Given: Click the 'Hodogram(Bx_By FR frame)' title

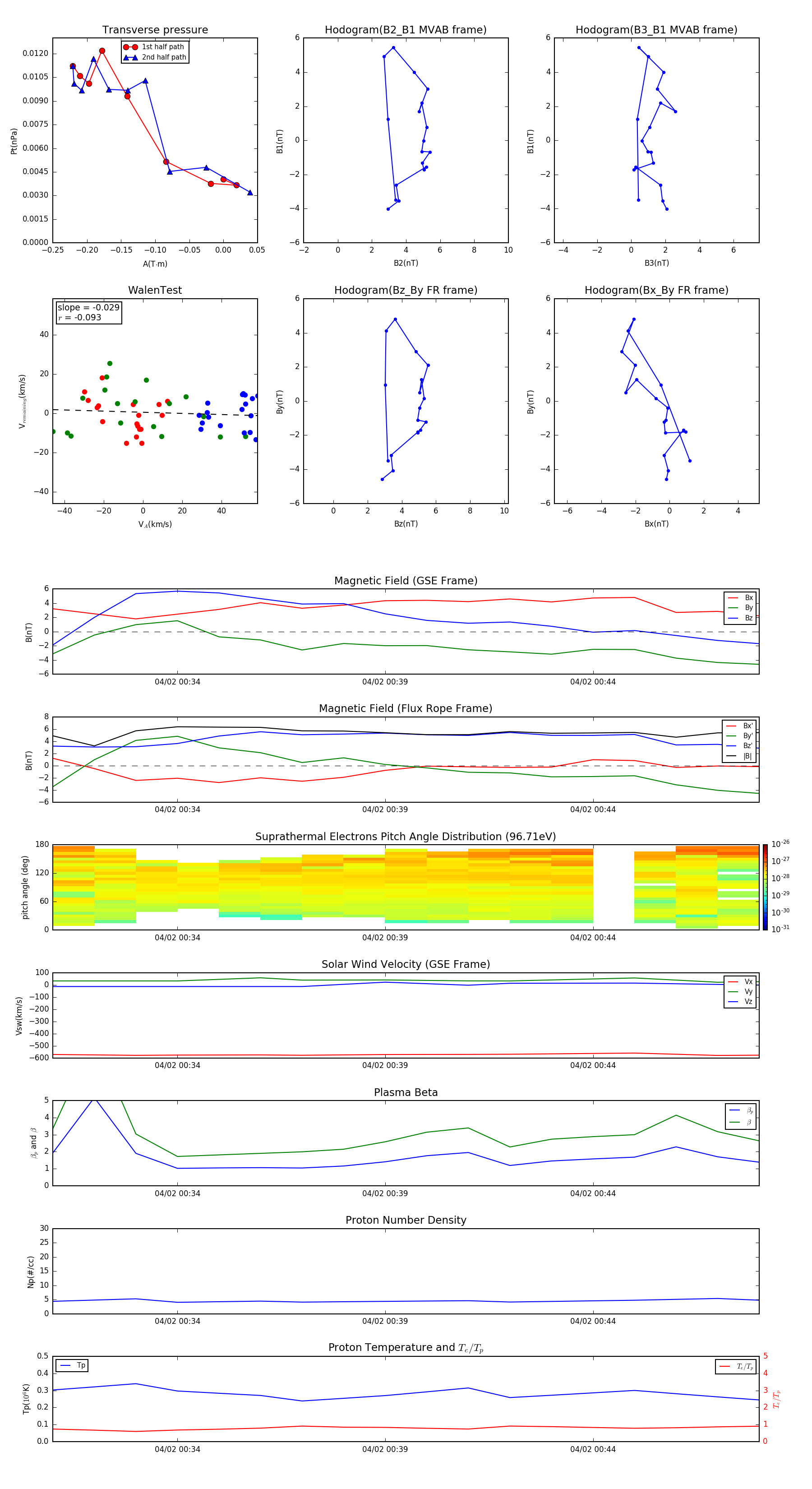Looking at the screenshot, I should [656, 290].
